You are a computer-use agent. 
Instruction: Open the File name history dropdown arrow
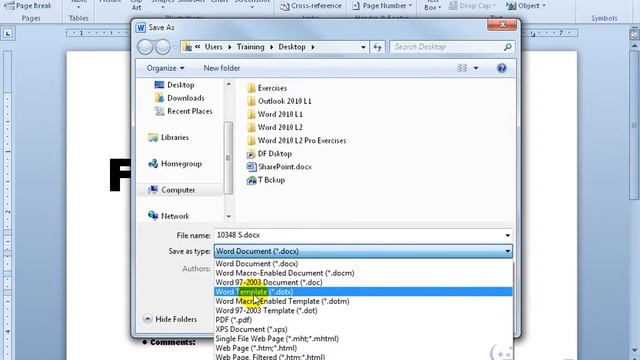pos(507,235)
